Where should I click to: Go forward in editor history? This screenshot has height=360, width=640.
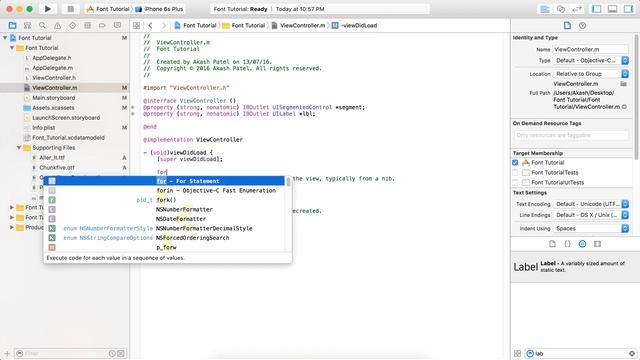click(164, 25)
